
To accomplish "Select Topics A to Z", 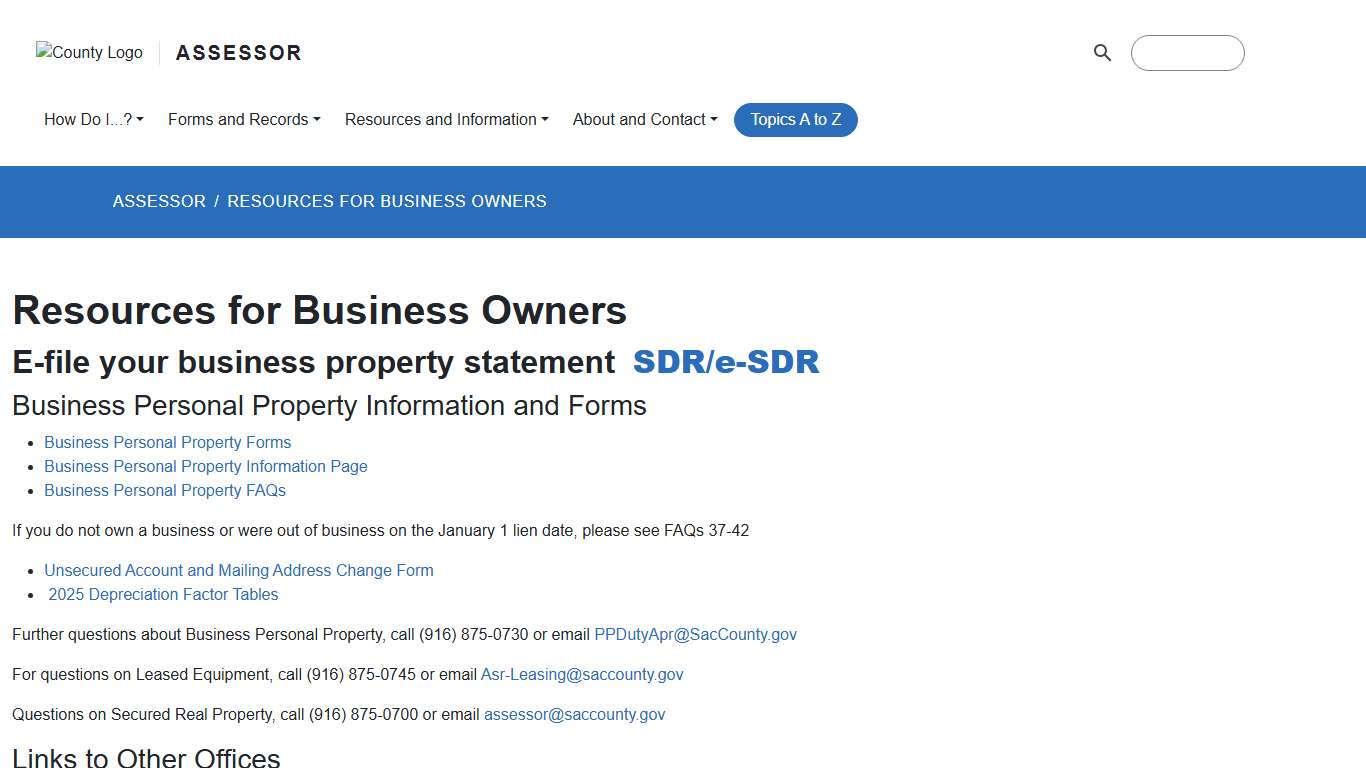I will pyautogui.click(x=795, y=119).
